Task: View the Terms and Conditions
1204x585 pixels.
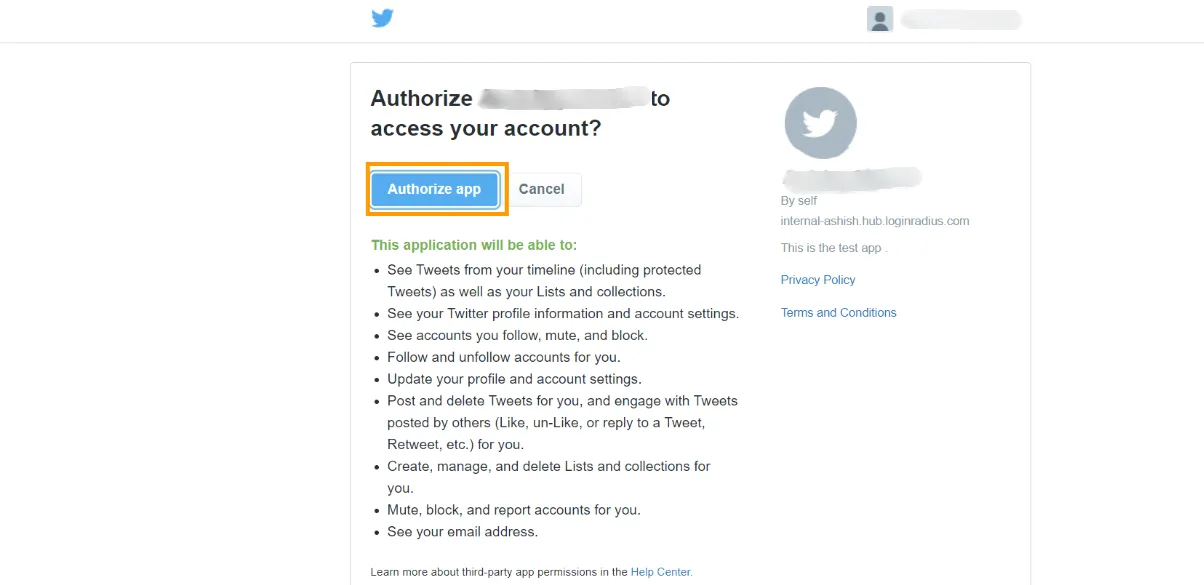Action: (838, 312)
